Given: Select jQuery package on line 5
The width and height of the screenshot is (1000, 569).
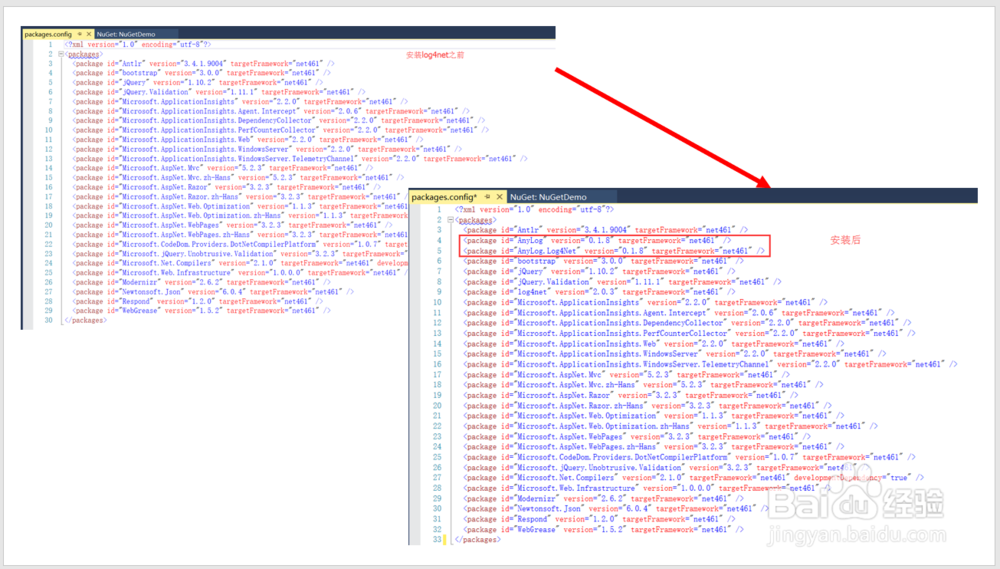Looking at the screenshot, I should pyautogui.click(x=198, y=82).
